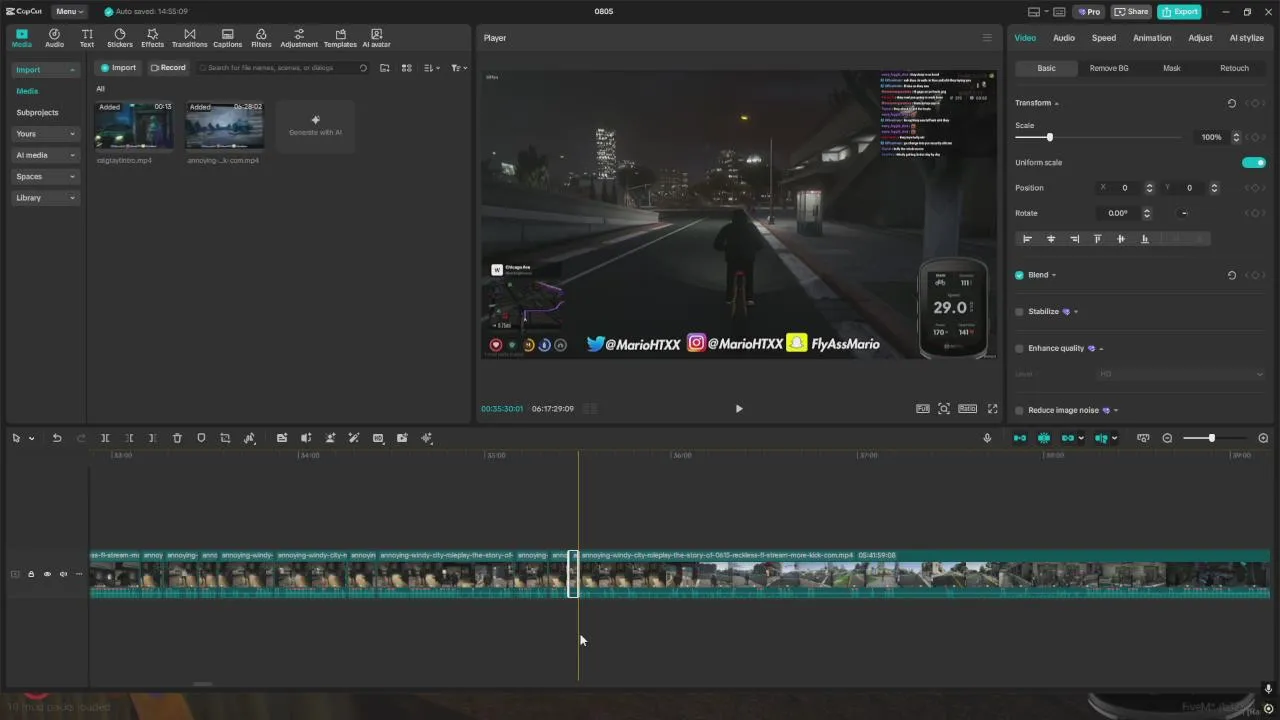
Task: Switch to the Adjust properties tab
Action: pos(1200,38)
